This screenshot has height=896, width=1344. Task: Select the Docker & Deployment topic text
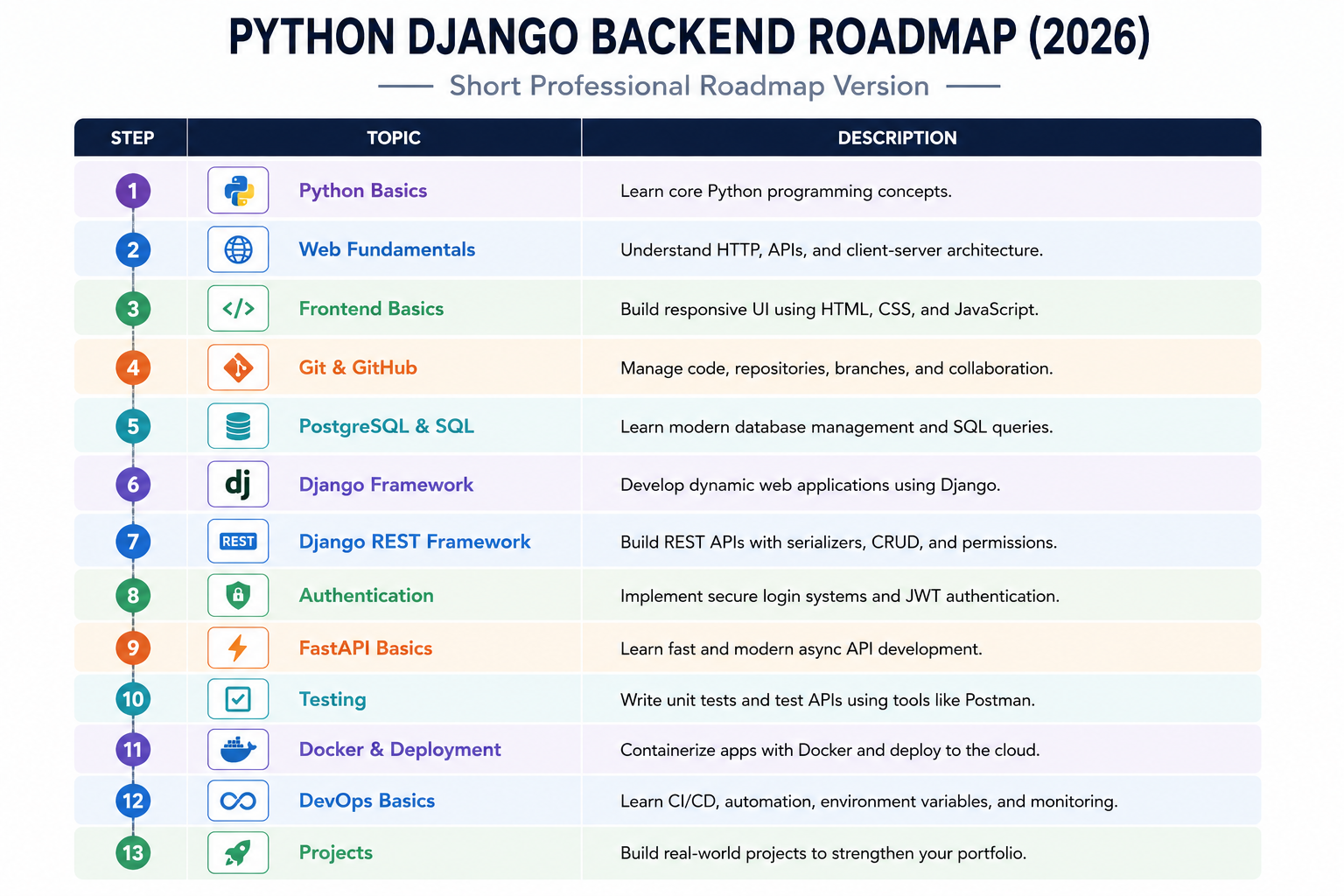pyautogui.click(x=400, y=750)
